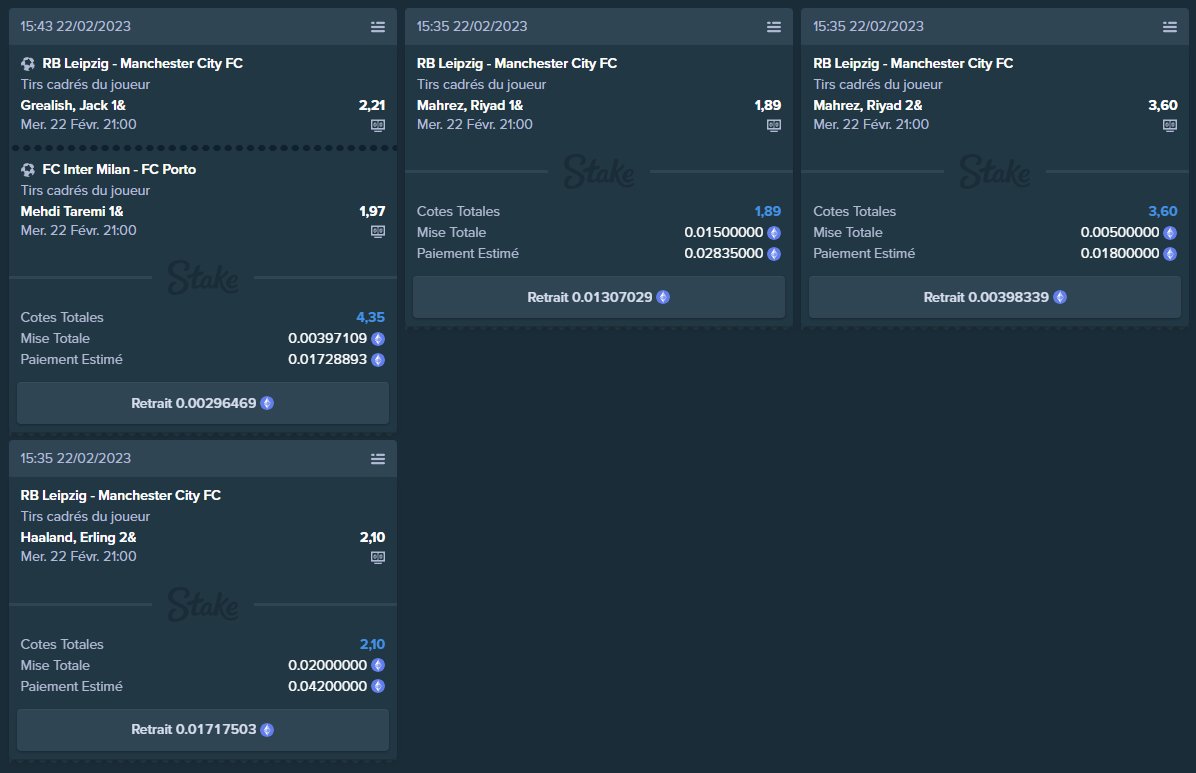Screen dimensions: 1196x773
Task: Open RB Leipzig match link in Haaland slip
Action: pos(121,495)
